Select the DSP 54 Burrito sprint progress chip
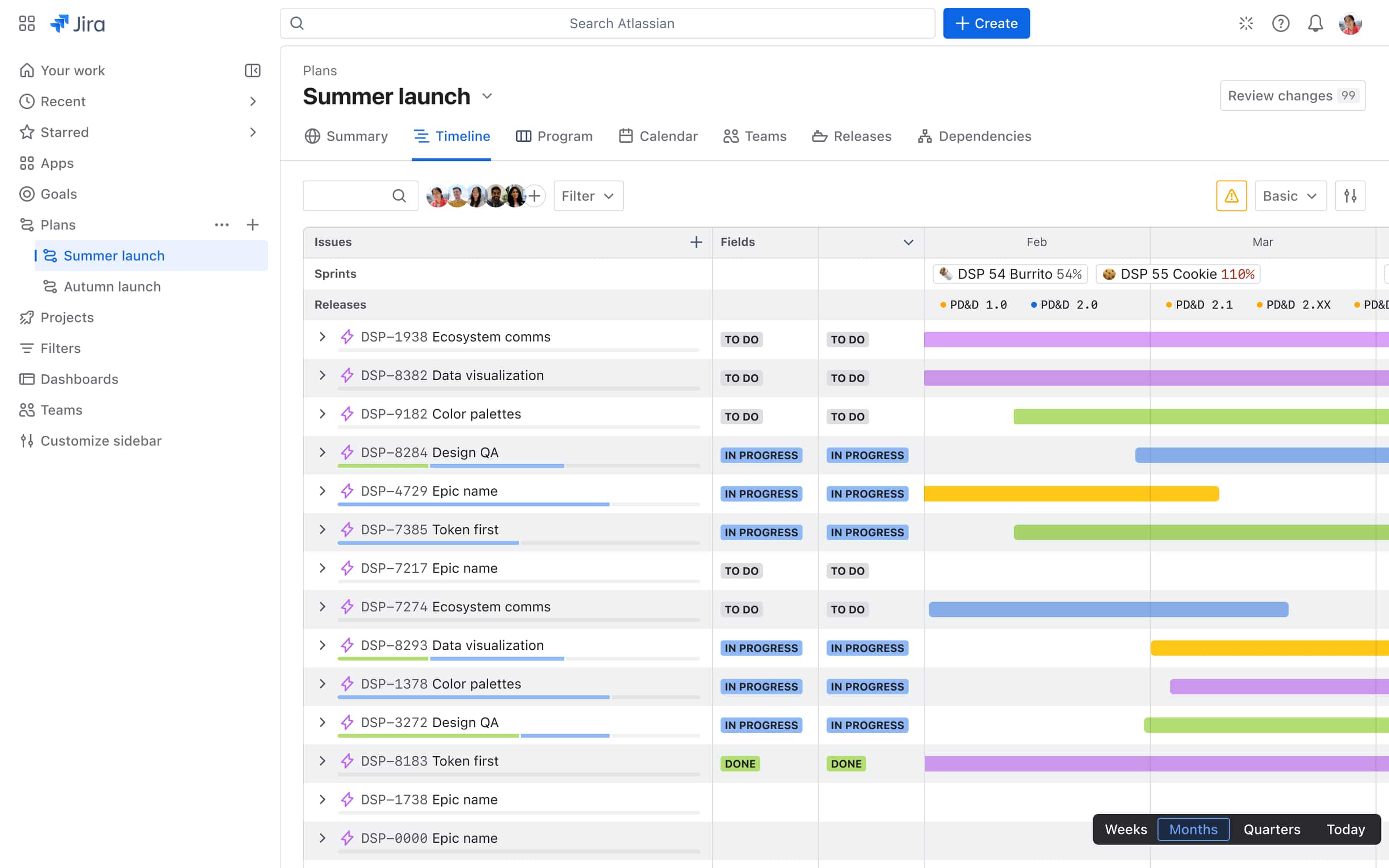Image resolution: width=1389 pixels, height=868 pixels. (x=1010, y=274)
